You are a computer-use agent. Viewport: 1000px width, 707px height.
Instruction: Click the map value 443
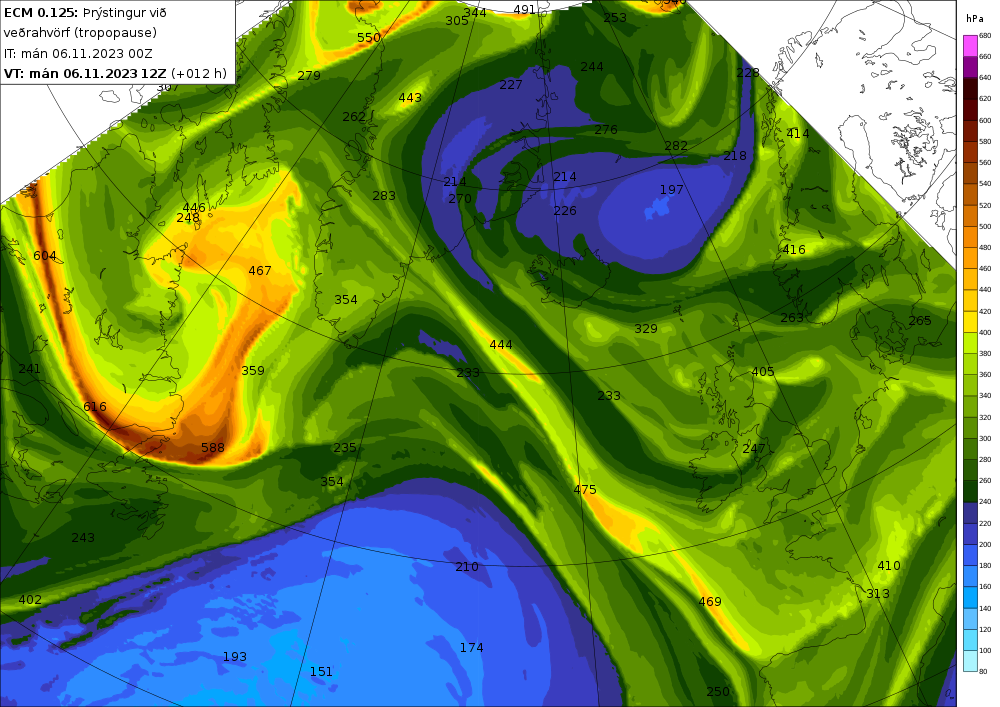[x=410, y=98]
